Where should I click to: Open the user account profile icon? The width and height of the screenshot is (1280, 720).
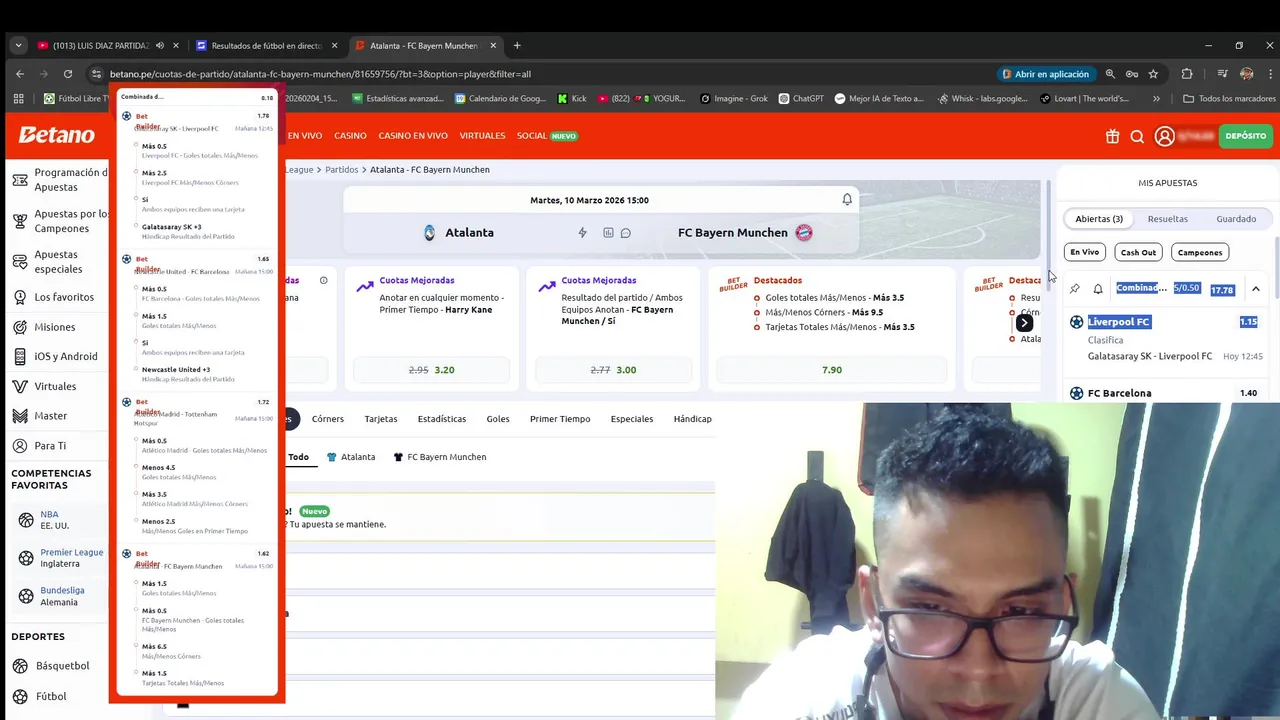pos(1164,136)
